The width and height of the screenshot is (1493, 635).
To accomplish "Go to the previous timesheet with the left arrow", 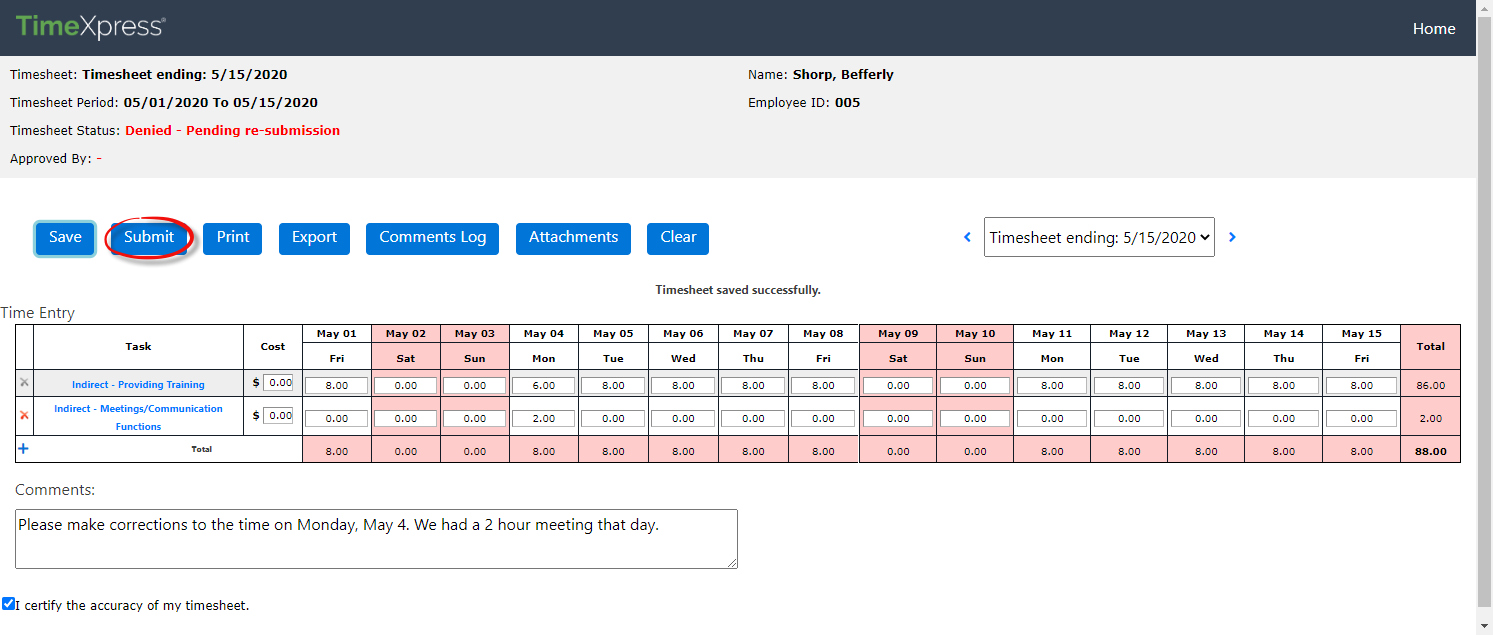I will 967,237.
